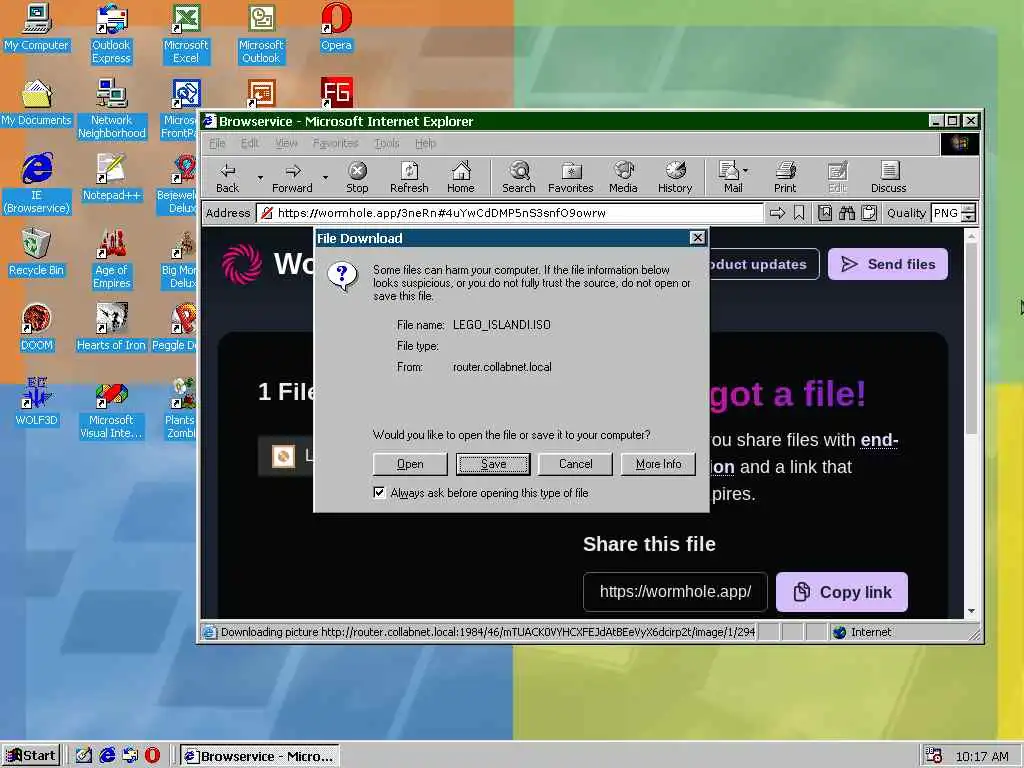Select the Opera desktop icon
The width and height of the screenshot is (1024, 768).
click(x=336, y=27)
